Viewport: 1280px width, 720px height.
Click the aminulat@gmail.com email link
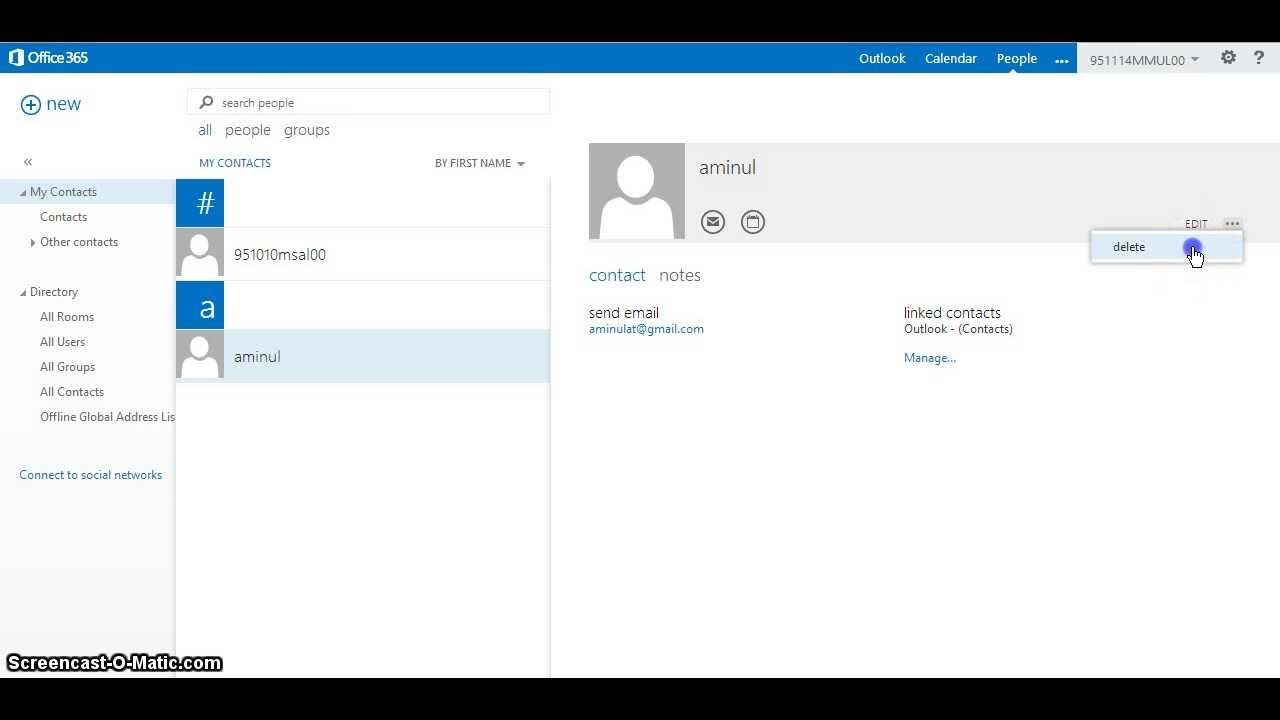646,329
